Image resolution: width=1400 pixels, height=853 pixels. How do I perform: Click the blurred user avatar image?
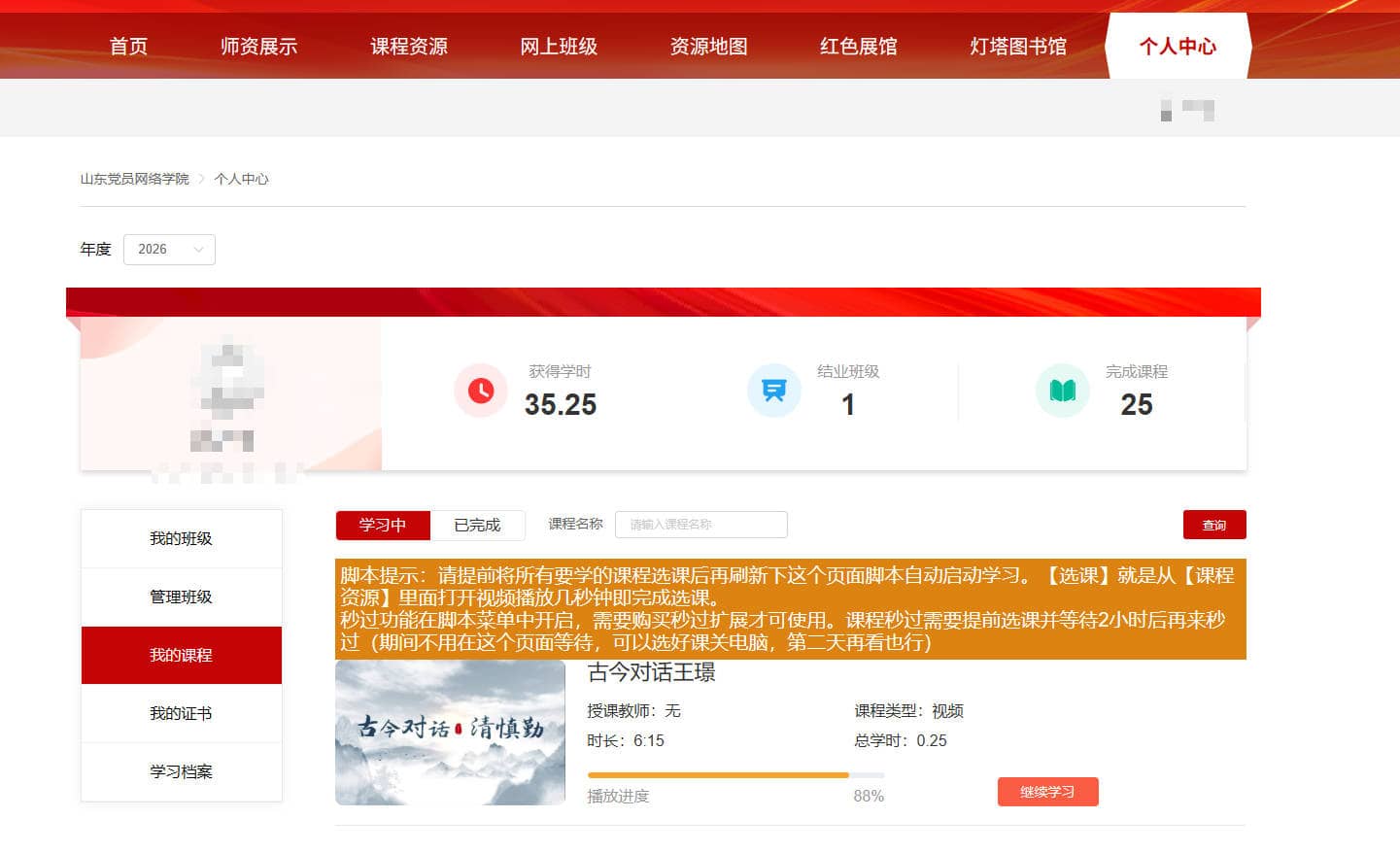coord(229,379)
